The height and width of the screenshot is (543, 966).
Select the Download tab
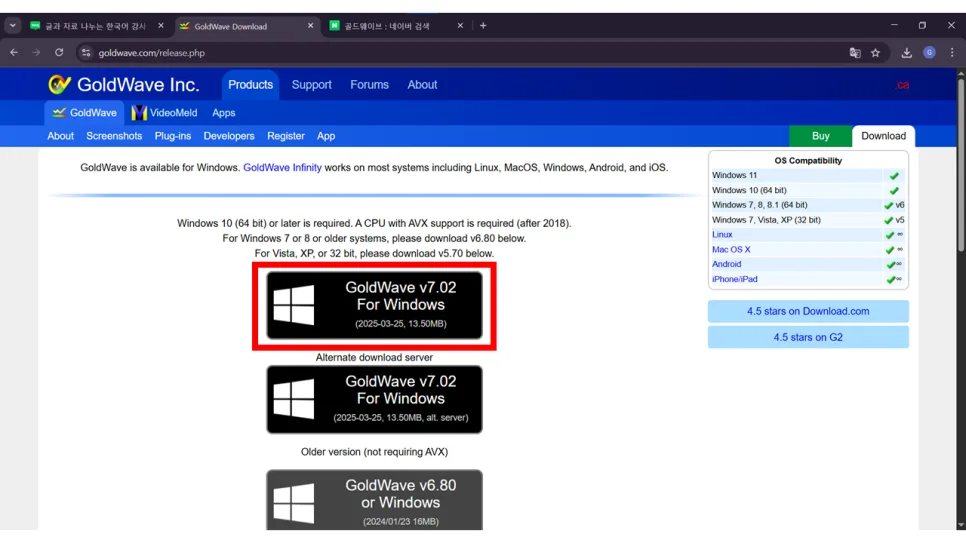coord(883,136)
